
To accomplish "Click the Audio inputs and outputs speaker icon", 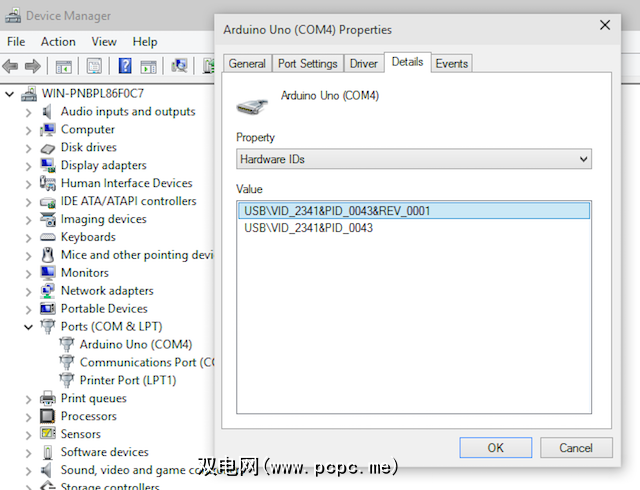I will 47,111.
